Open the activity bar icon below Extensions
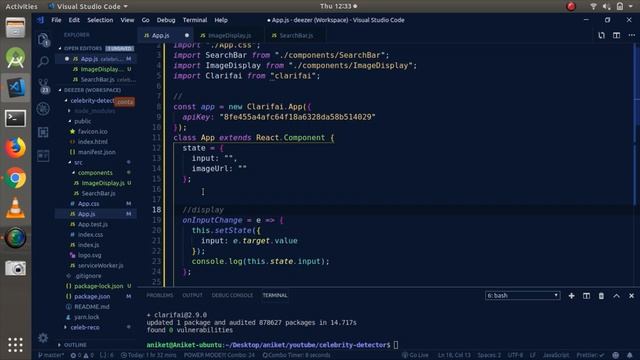640x360 pixels. coord(43,156)
